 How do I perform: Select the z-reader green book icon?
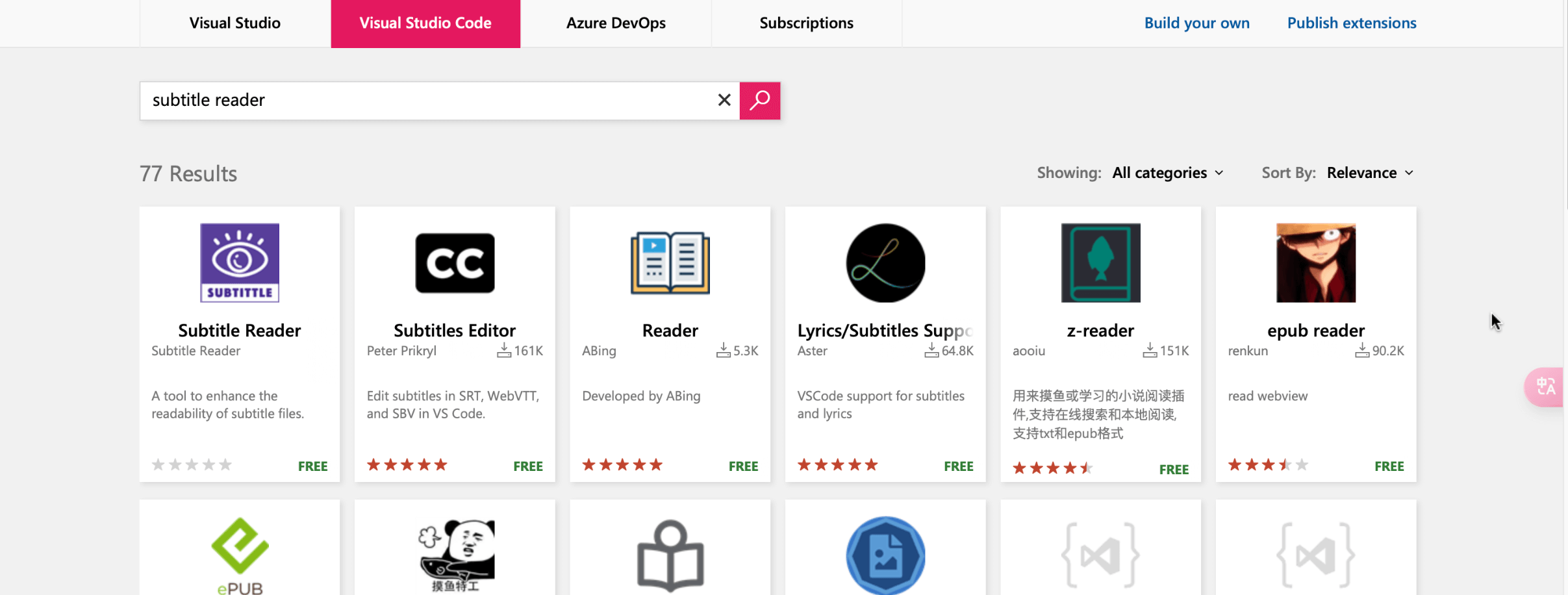(1100, 262)
